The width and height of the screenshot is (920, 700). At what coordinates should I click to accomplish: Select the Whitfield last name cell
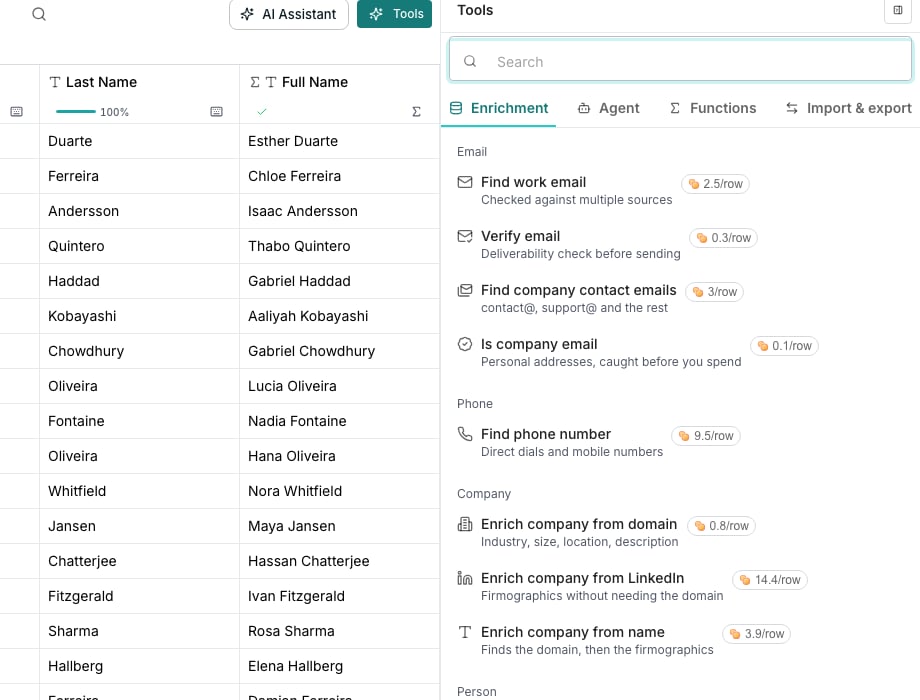(139, 491)
